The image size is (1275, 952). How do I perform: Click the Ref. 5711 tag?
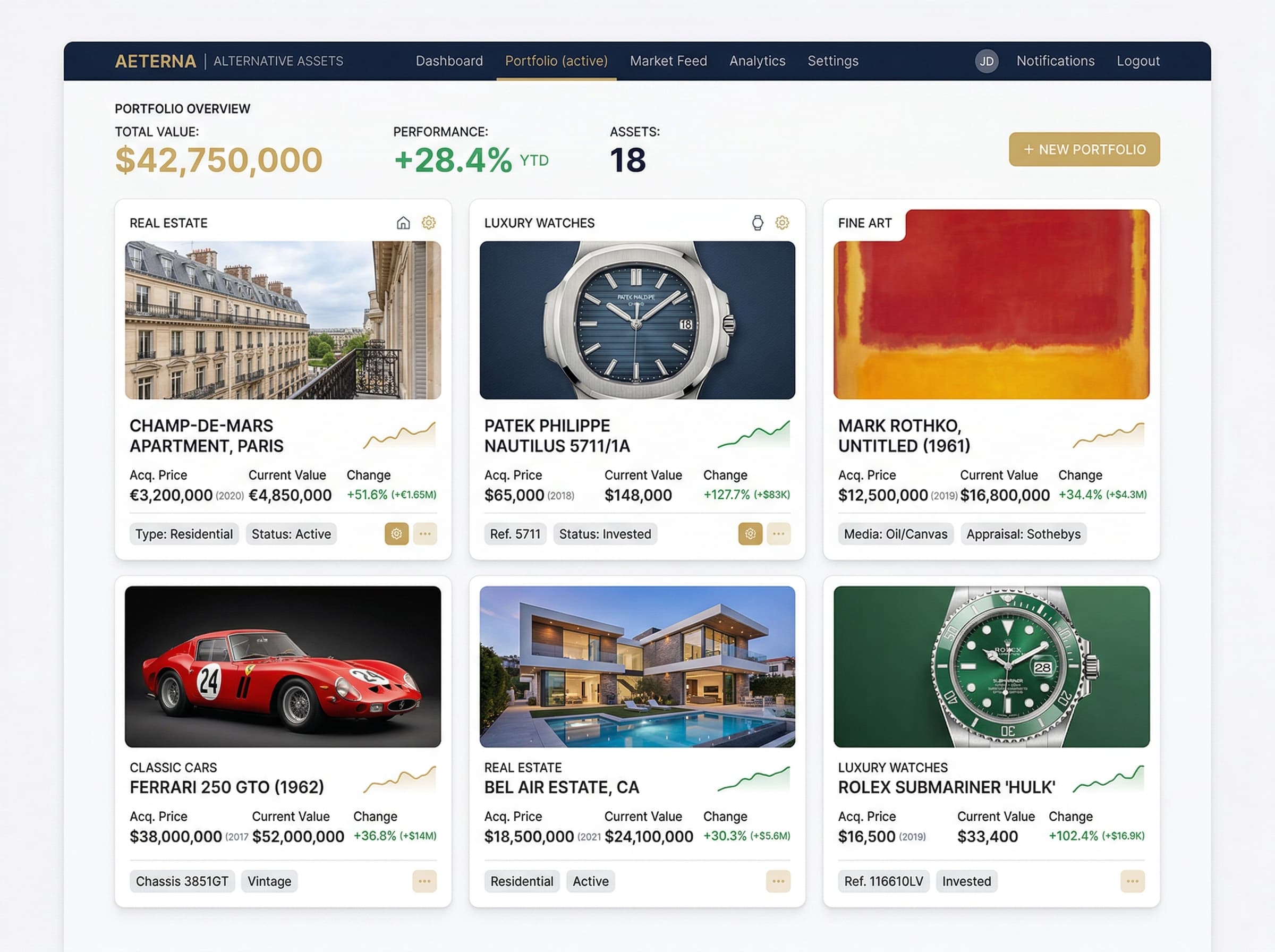click(x=515, y=533)
